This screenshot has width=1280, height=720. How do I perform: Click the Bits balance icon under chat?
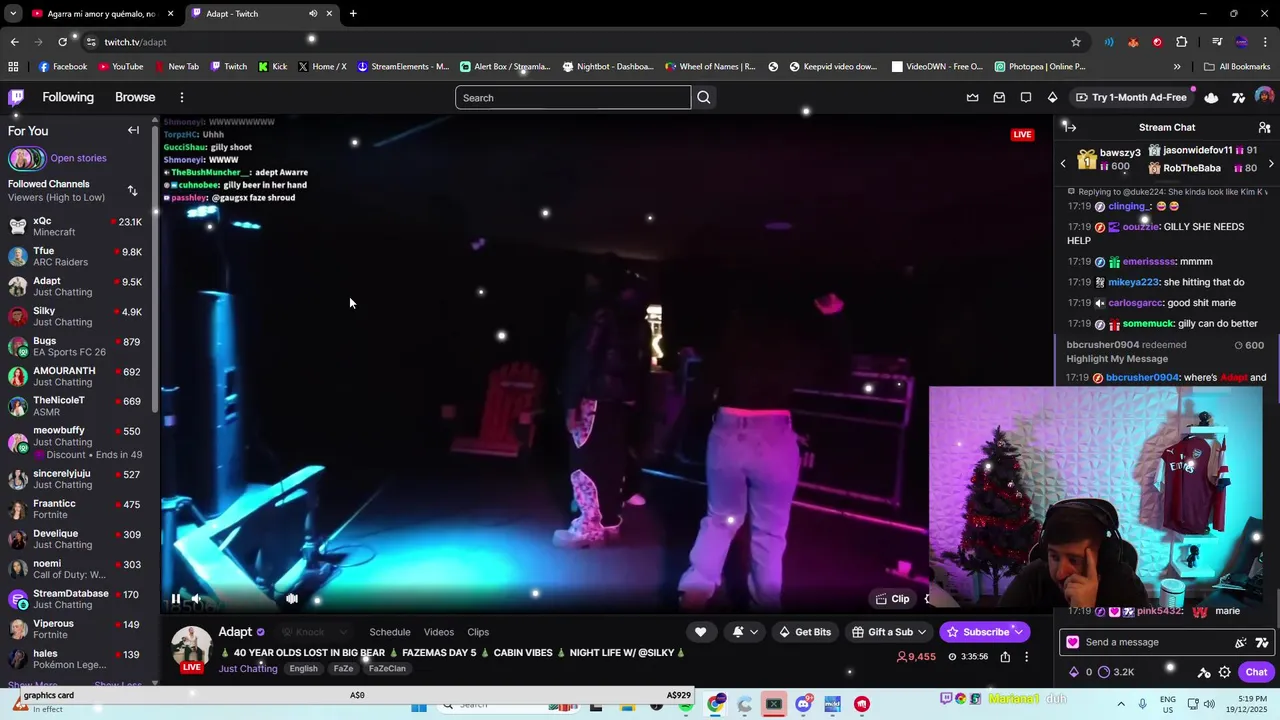pyautogui.click(x=1075, y=672)
